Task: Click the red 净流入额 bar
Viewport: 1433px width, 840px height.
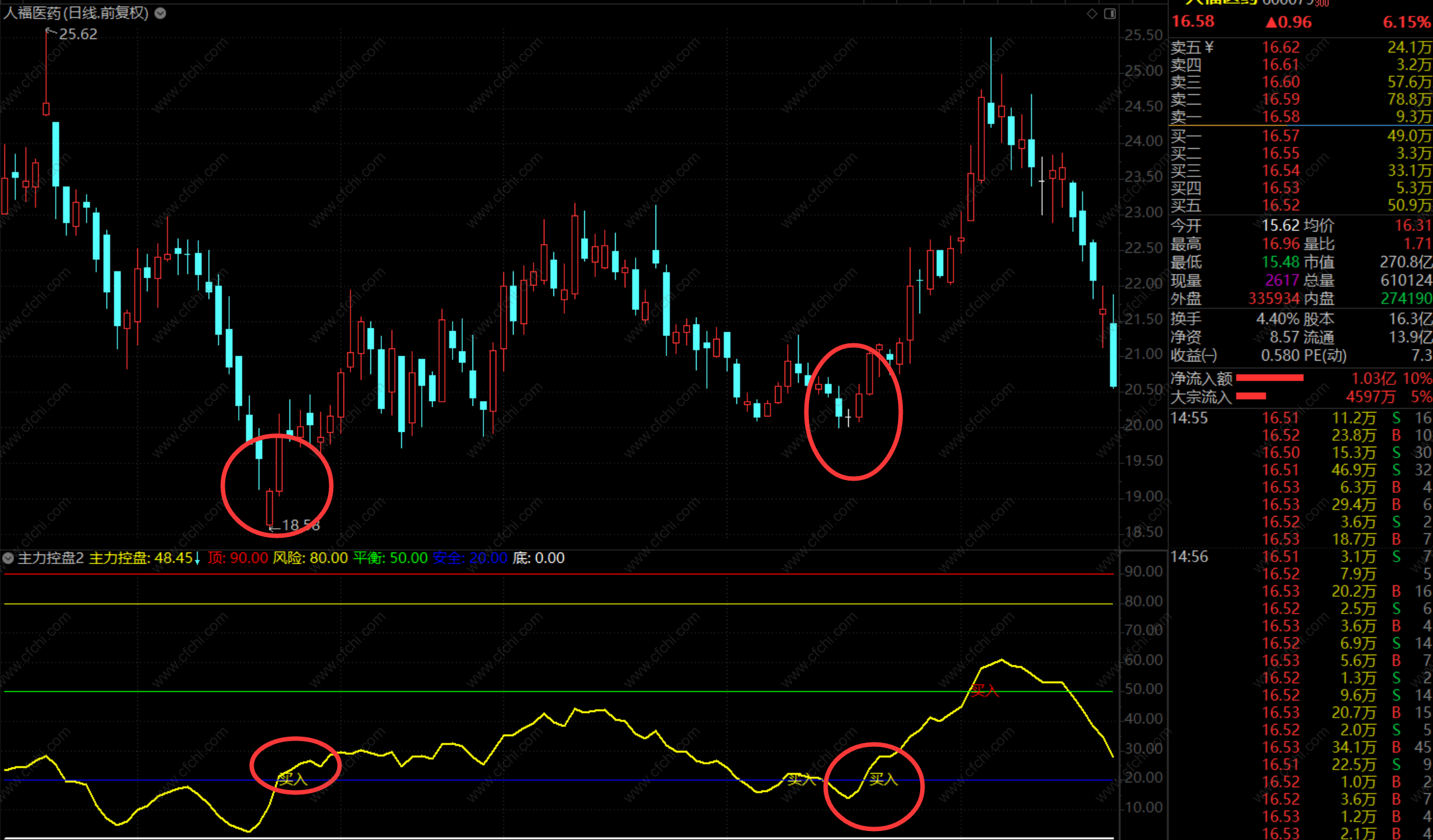Action: point(1269,378)
